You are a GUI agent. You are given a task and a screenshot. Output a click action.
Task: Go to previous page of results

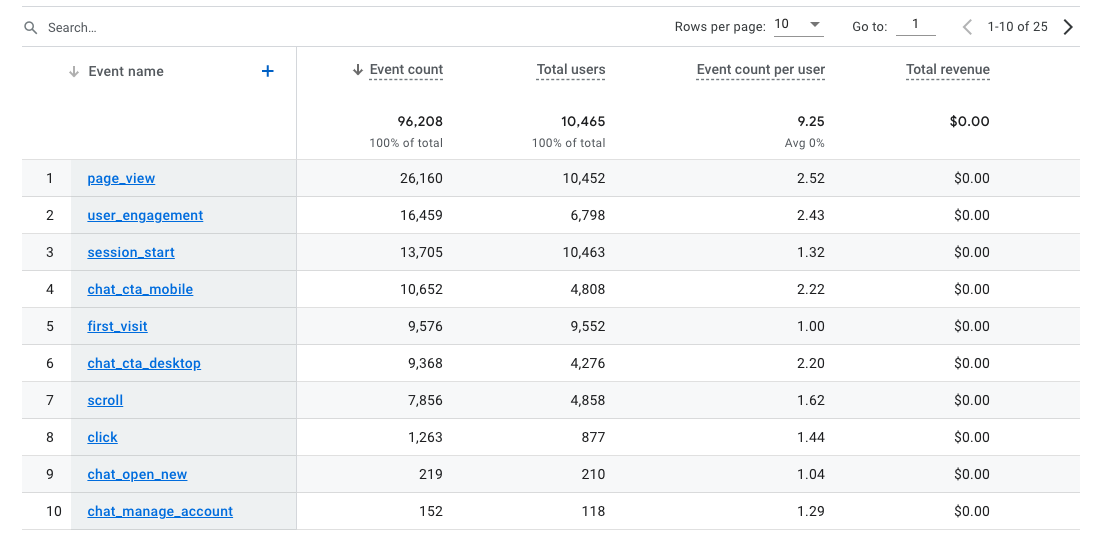(967, 27)
